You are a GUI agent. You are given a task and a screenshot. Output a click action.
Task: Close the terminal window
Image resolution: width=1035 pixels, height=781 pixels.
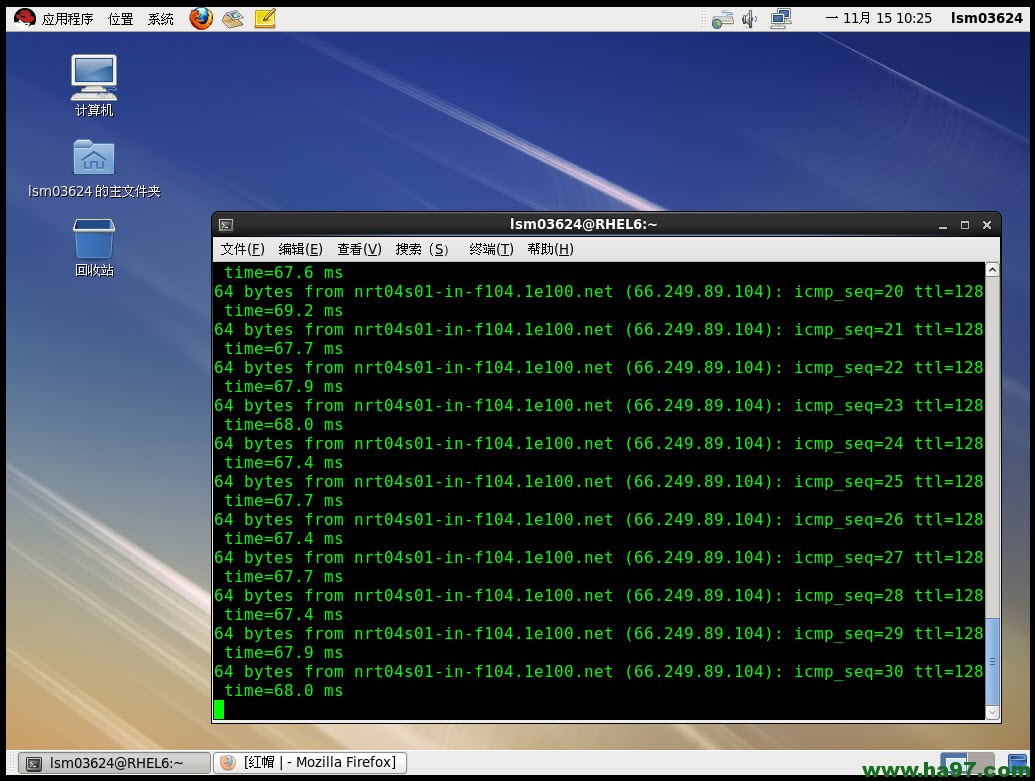coord(987,225)
